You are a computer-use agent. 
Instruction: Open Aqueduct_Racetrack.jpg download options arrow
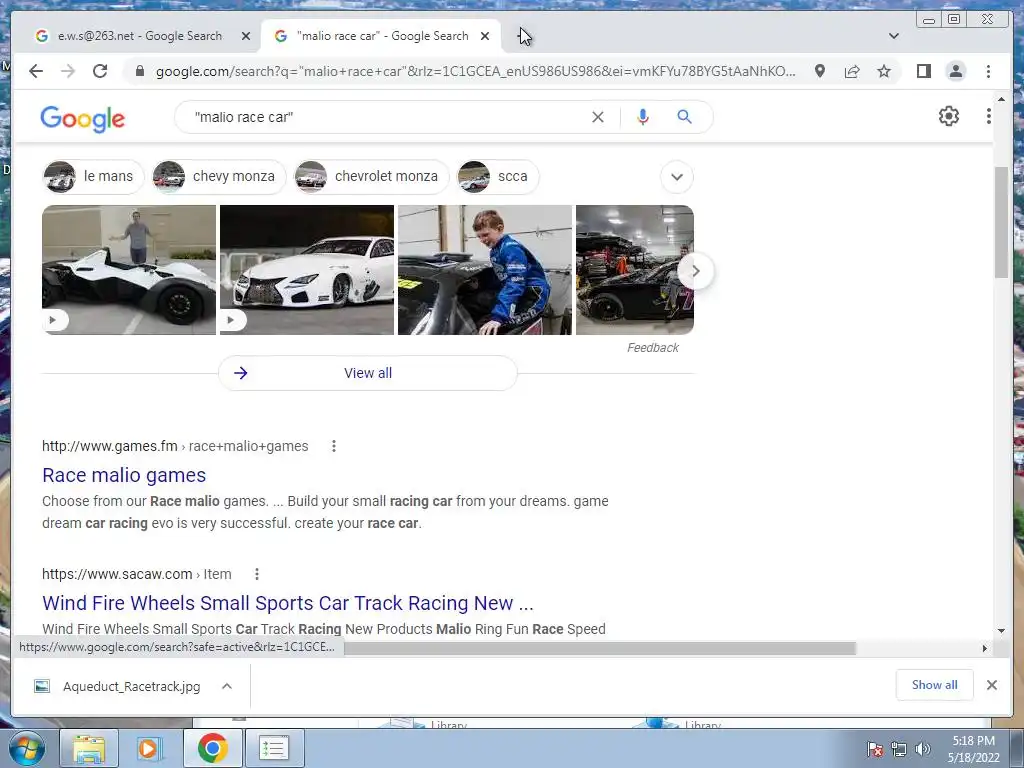[x=227, y=686]
